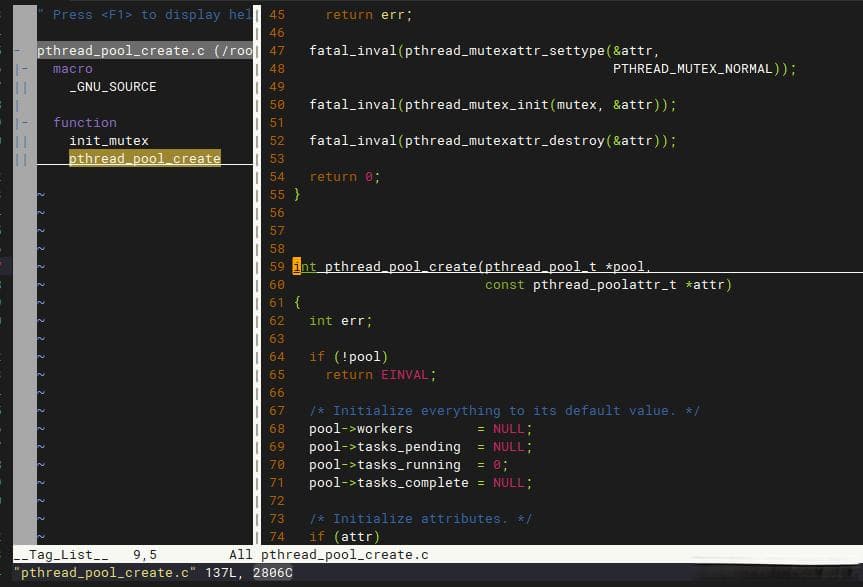The height and width of the screenshot is (587, 863).
Task: Click pthread_poolattr_t on line 60
Action: point(604,285)
